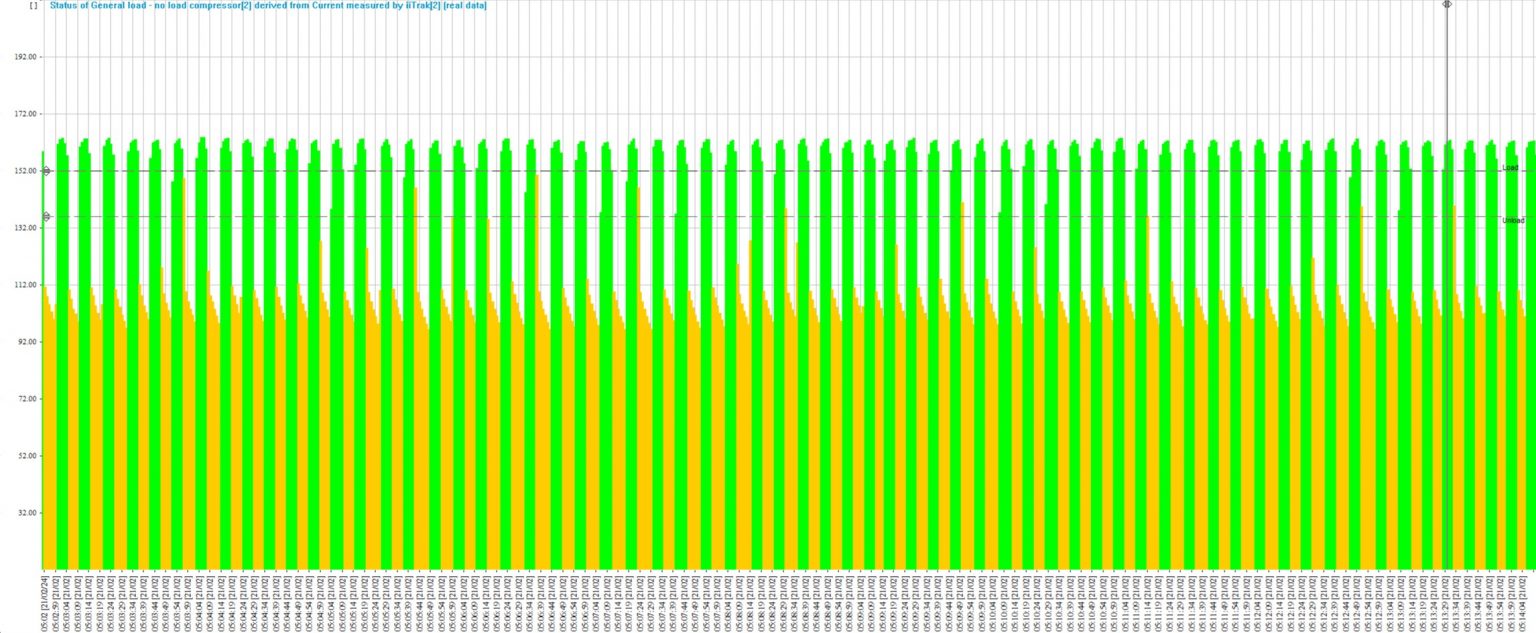This screenshot has height=633, width=1536.
Task: Click the Unload threshold handle at left axis
Action: tap(46, 217)
